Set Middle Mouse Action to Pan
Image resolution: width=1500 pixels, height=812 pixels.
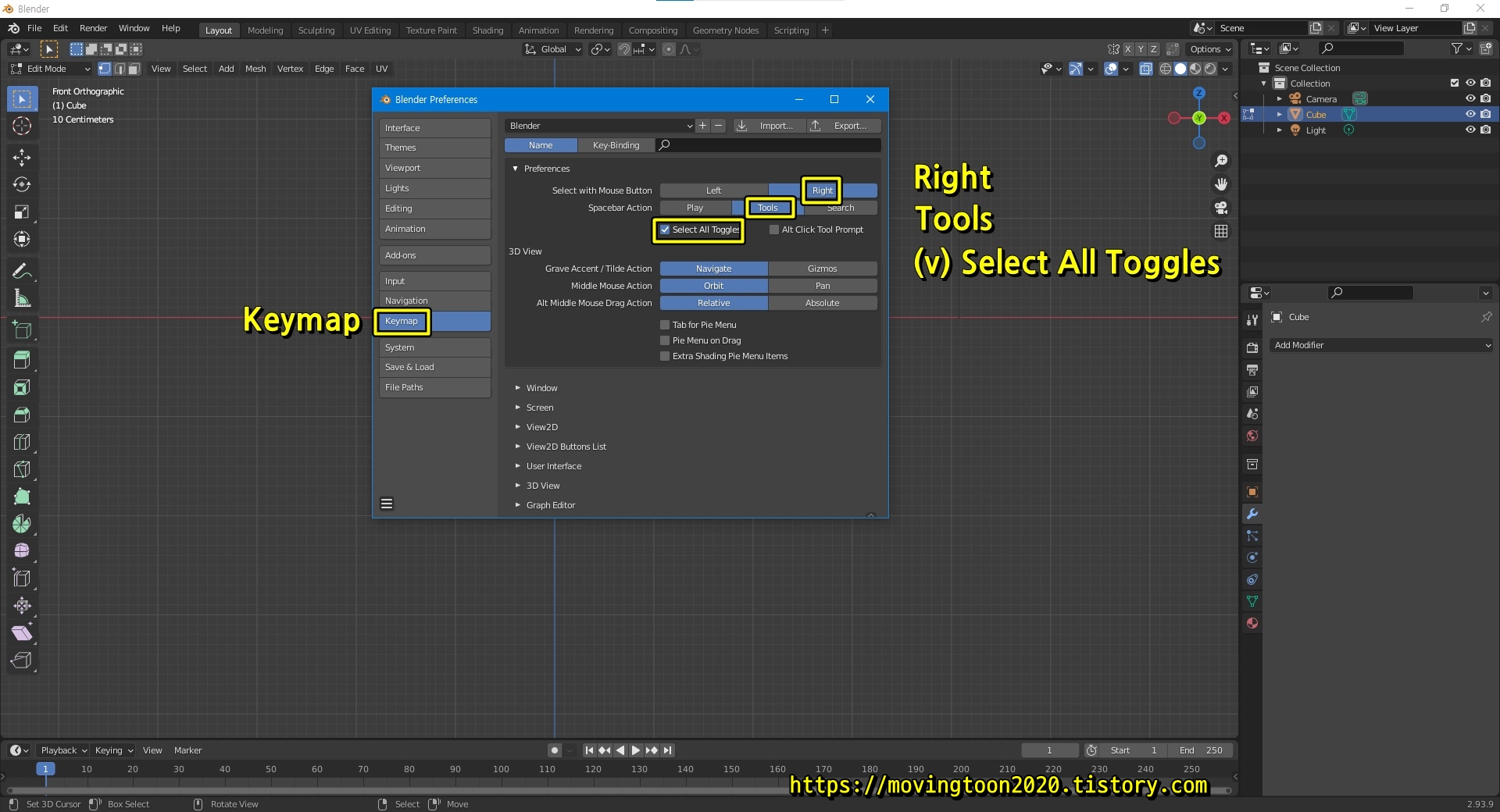pos(823,286)
